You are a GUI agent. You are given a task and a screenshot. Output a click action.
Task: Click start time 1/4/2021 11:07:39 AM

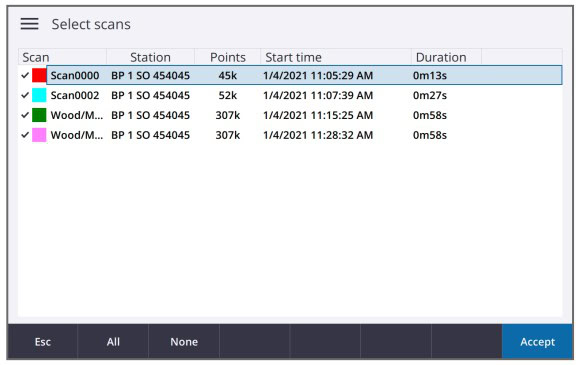pos(318,95)
